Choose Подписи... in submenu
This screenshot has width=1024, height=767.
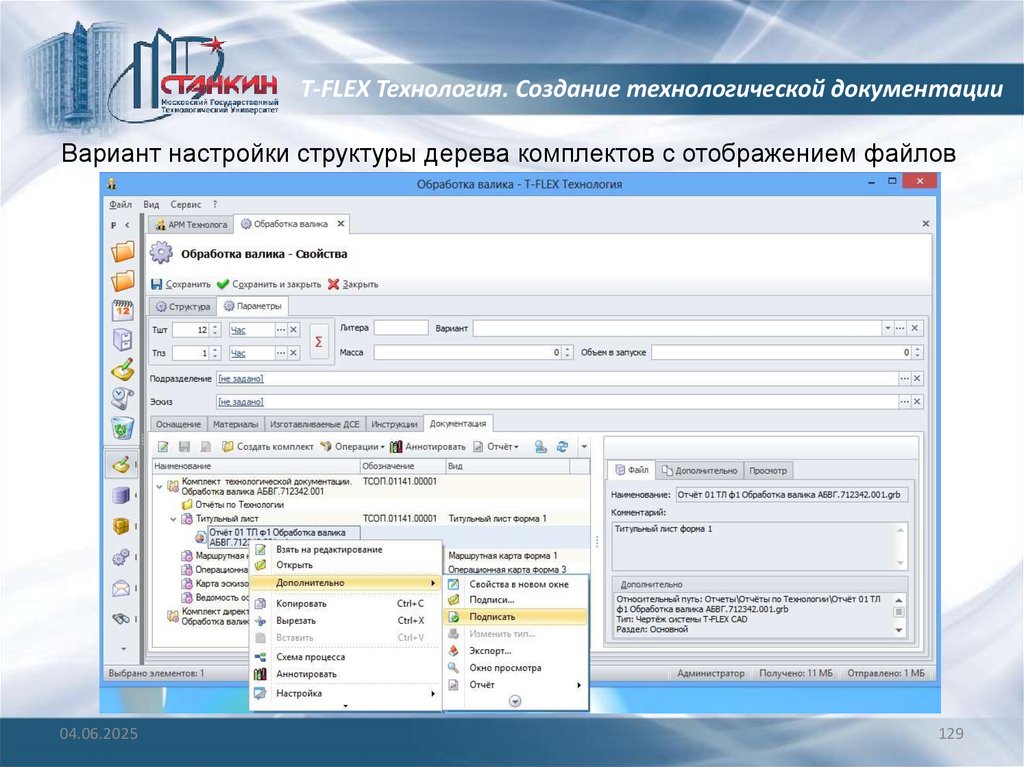pyautogui.click(x=515, y=600)
